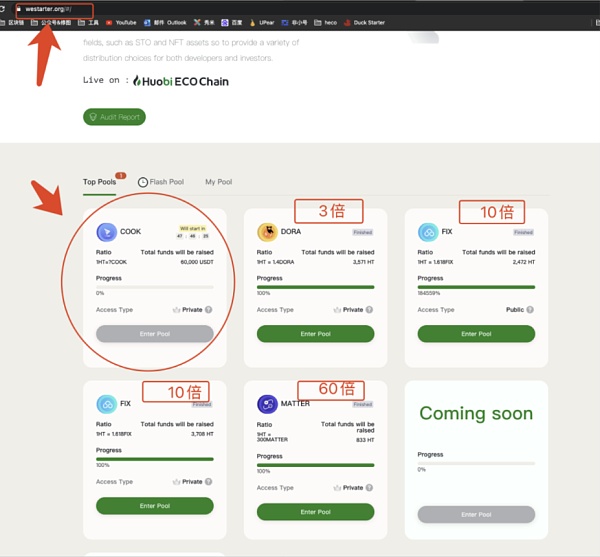Click the browser reload icon
Viewport: 600px width, 557px height.
coord(2,9)
